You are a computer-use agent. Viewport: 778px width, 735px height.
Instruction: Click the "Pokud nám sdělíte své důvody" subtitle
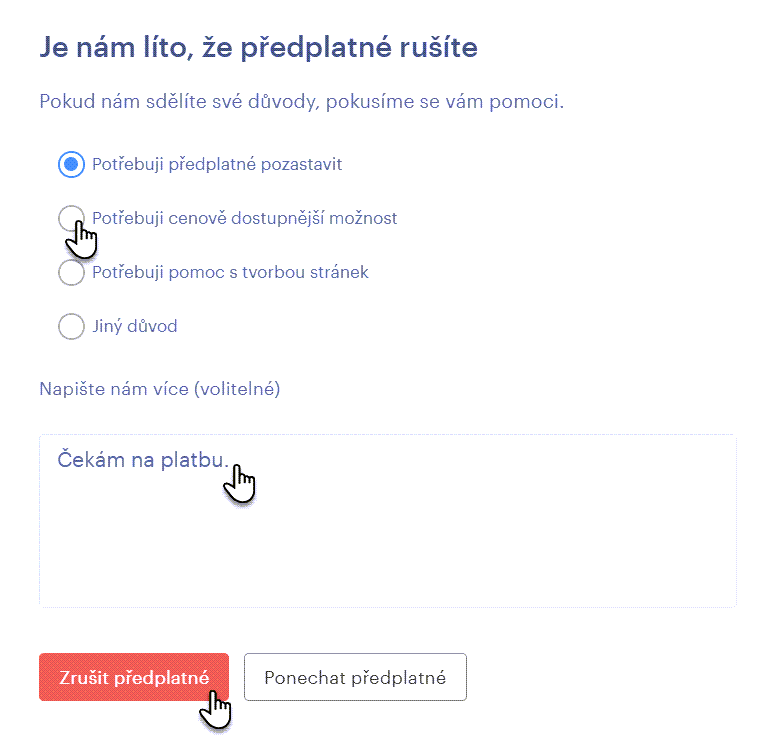pos(301,102)
